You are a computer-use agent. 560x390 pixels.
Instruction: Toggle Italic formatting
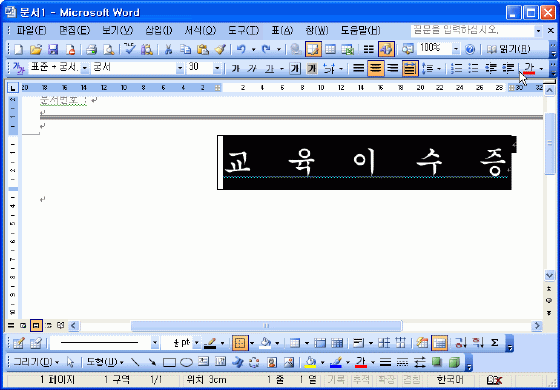(x=252, y=68)
